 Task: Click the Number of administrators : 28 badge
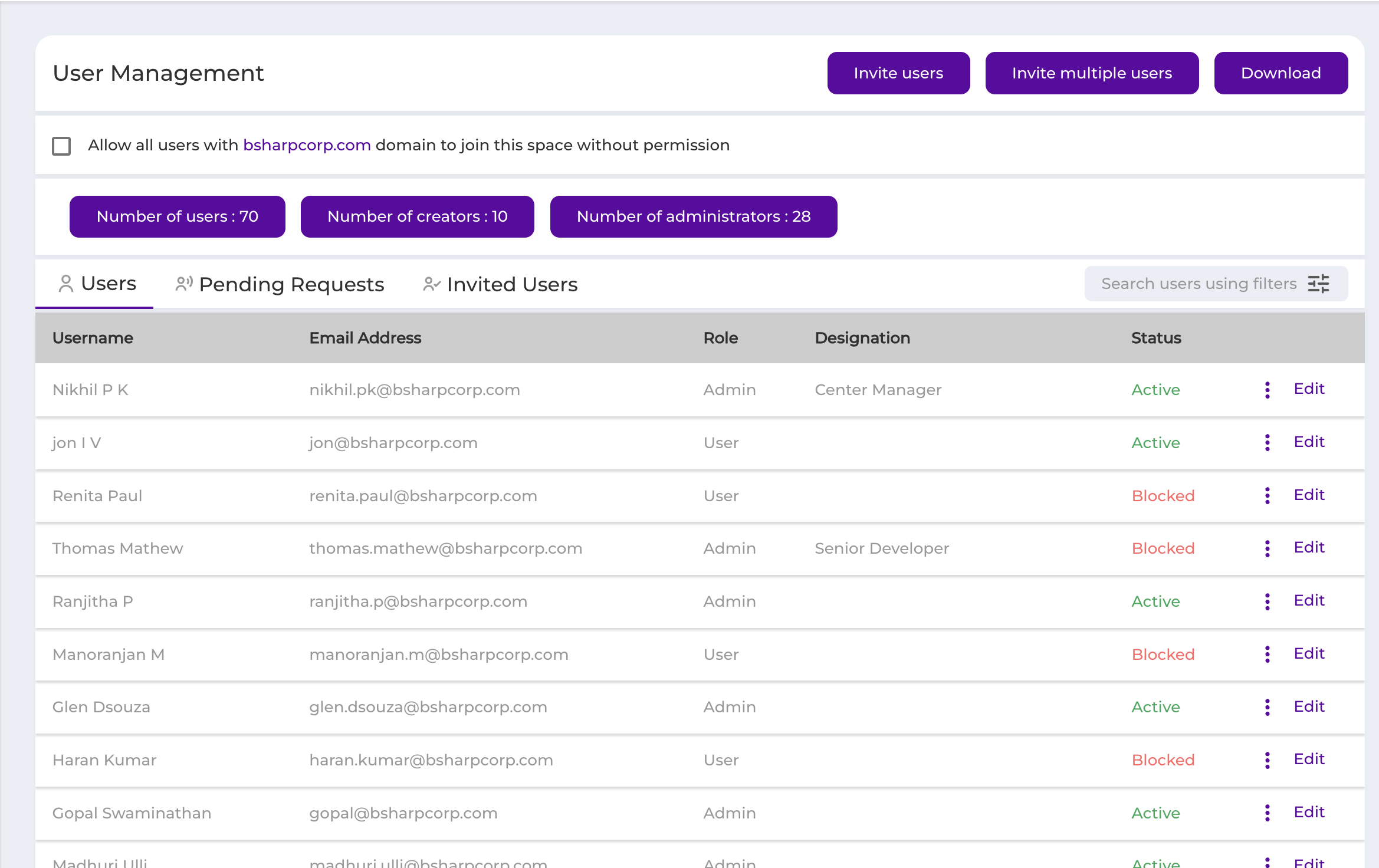(694, 216)
